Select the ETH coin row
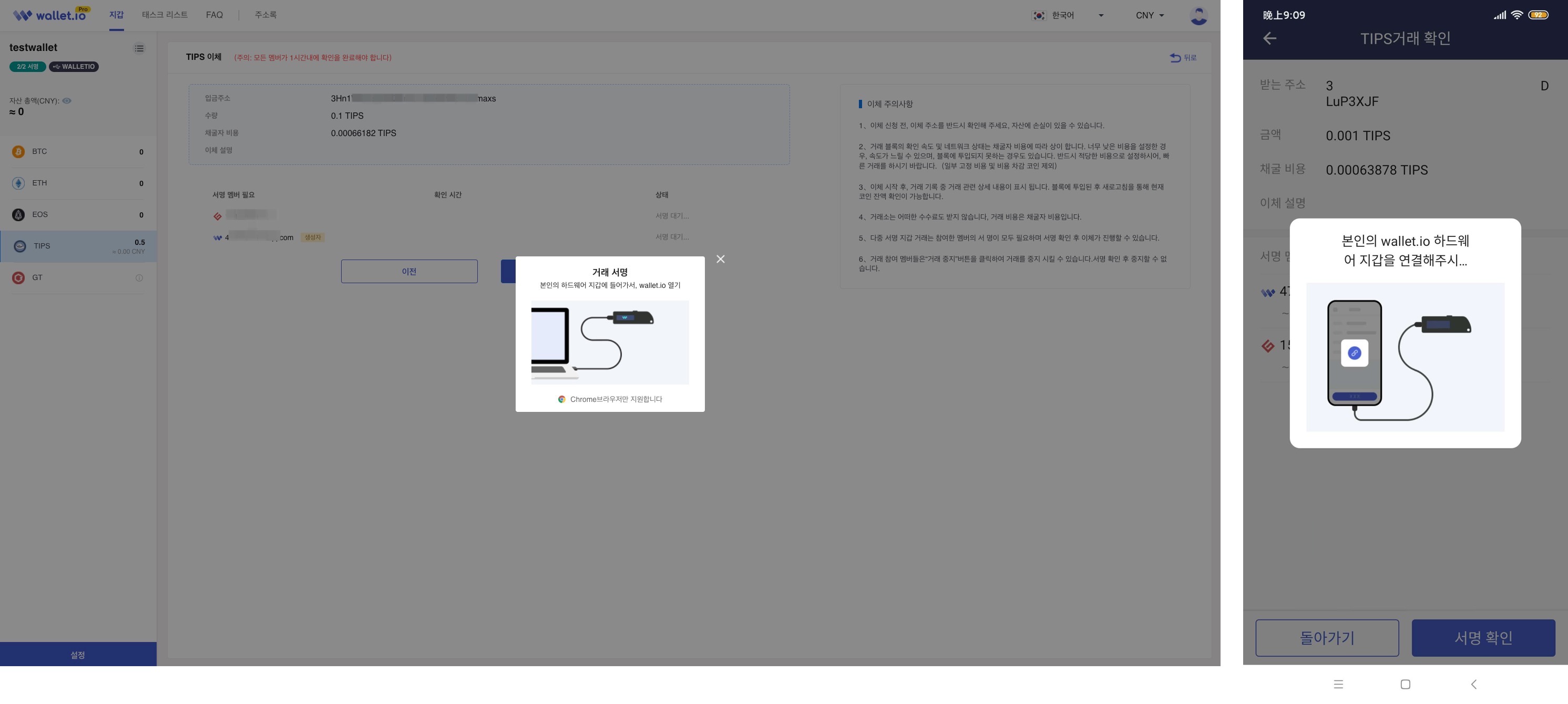Image resolution: width=1568 pixels, height=704 pixels. point(78,183)
